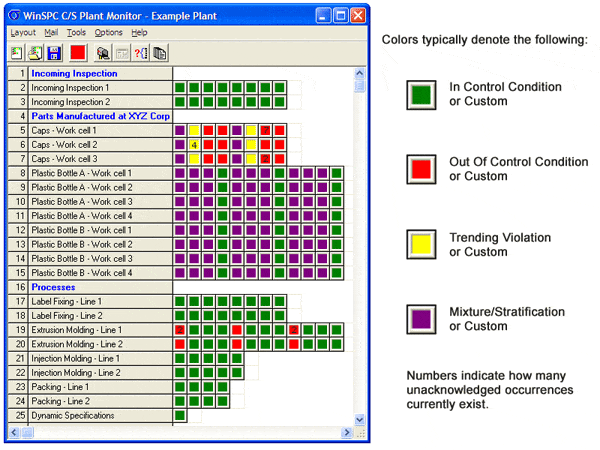Open the Mail menu

pyautogui.click(x=51, y=33)
